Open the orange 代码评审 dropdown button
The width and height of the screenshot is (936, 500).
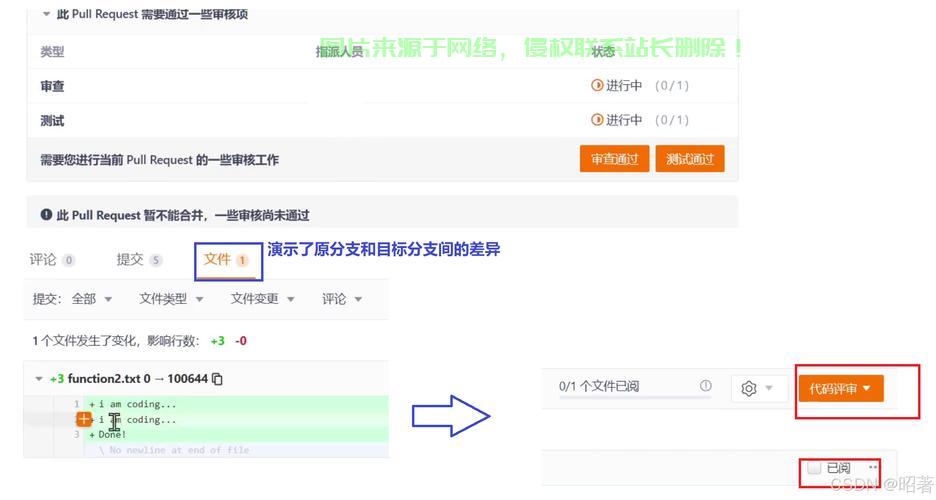(840, 388)
